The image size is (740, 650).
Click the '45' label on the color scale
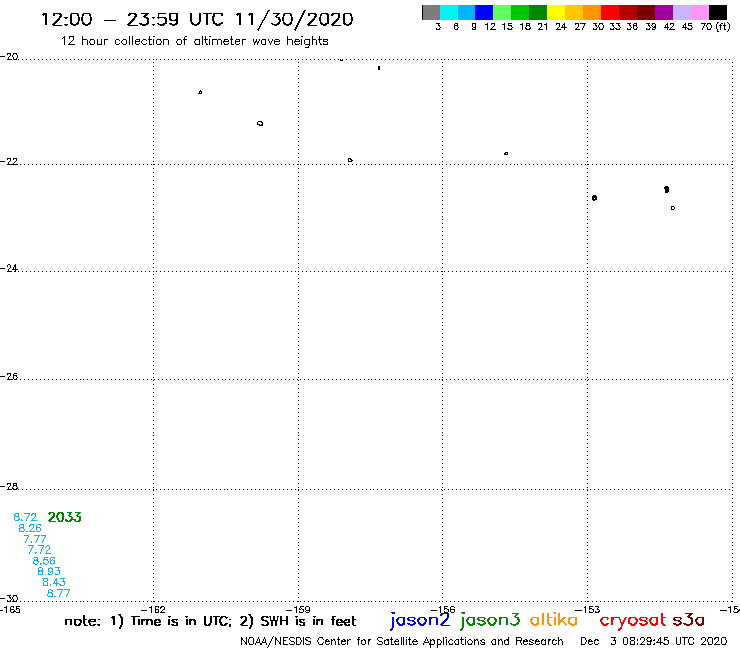(x=687, y=27)
